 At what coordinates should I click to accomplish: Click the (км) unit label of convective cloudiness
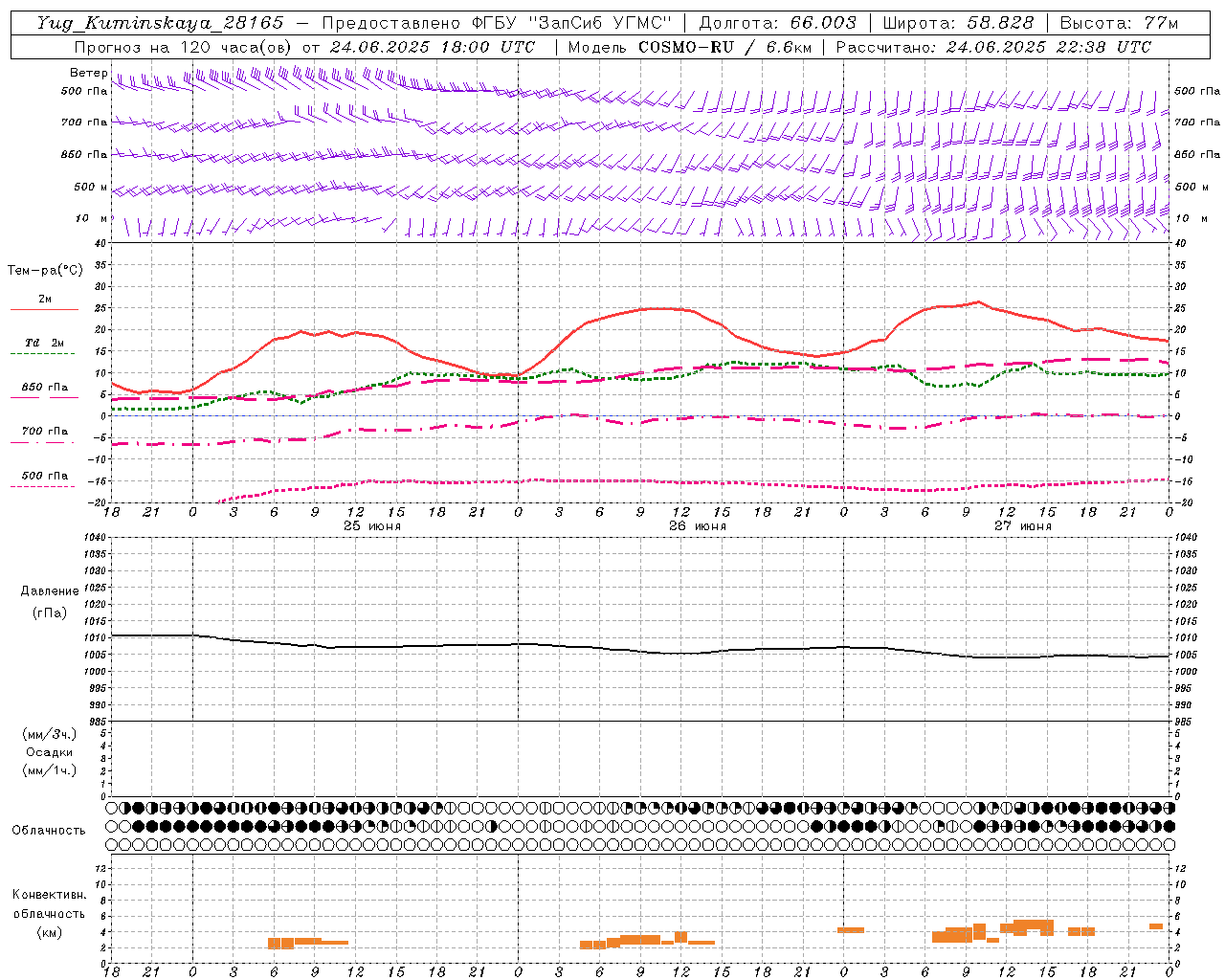pyautogui.click(x=50, y=932)
